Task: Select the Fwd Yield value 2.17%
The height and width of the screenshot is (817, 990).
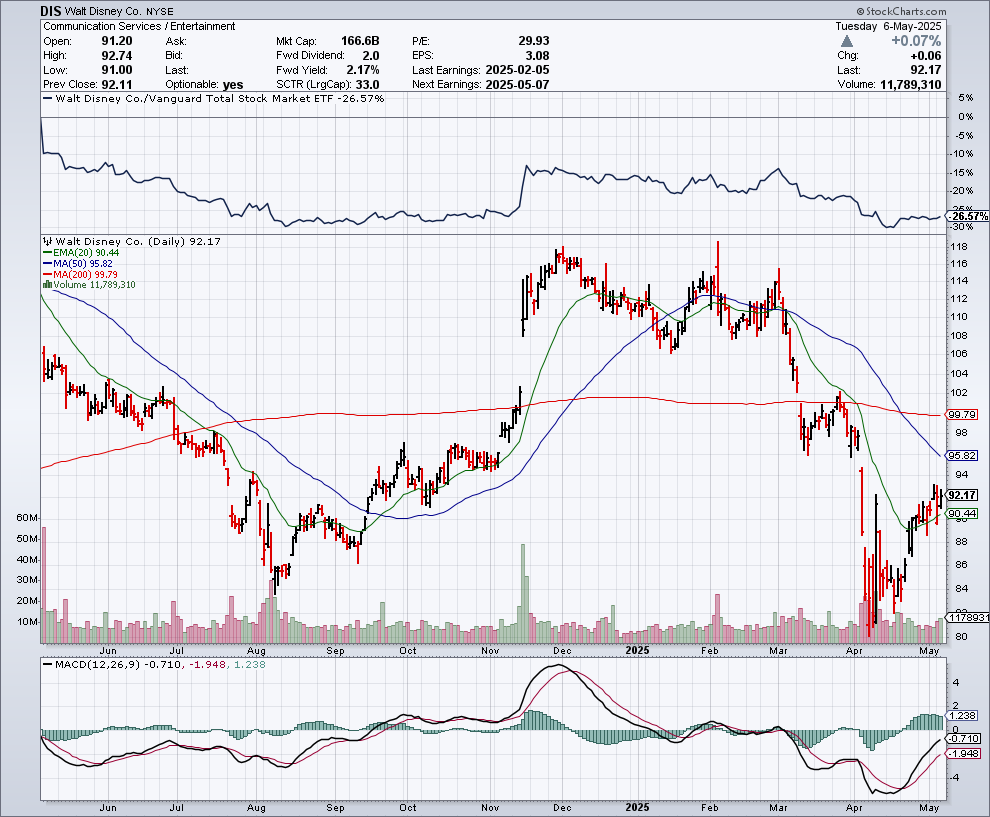Action: [x=362, y=70]
